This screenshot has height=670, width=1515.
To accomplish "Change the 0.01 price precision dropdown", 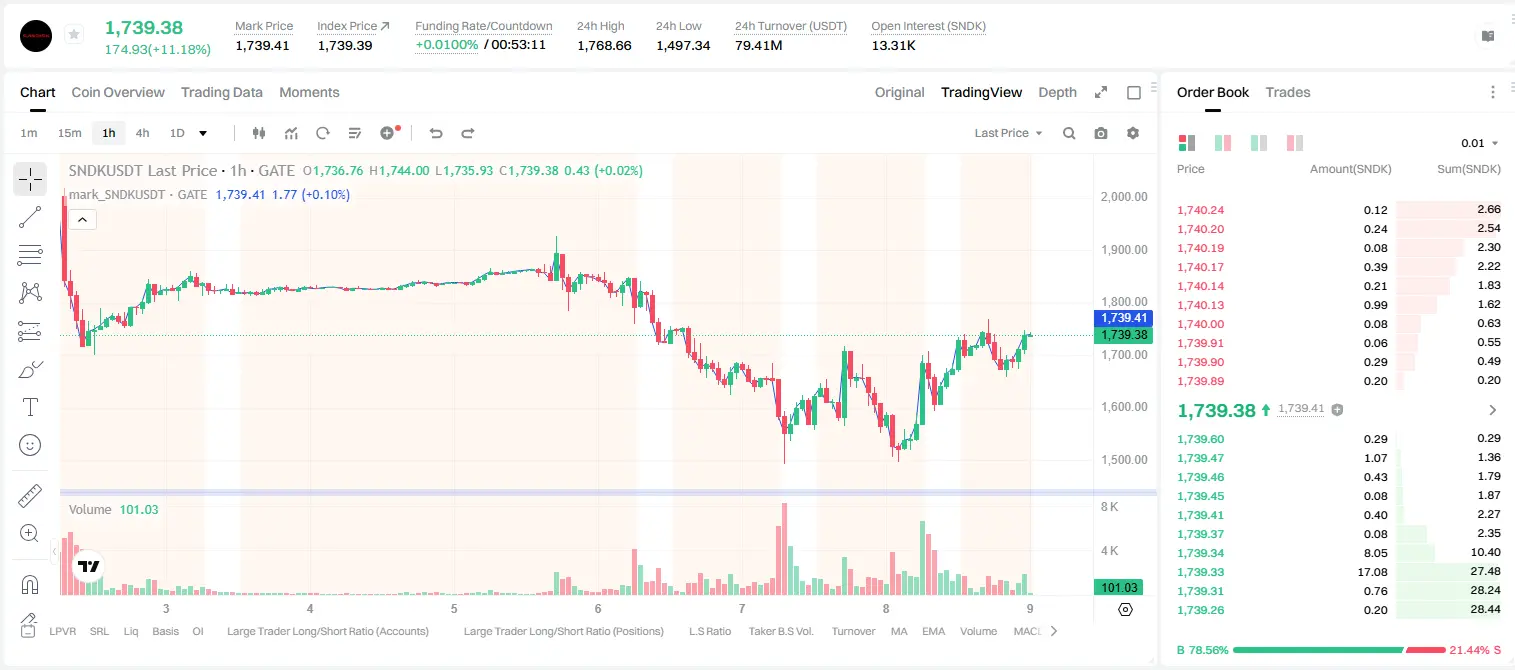I will point(1480,143).
